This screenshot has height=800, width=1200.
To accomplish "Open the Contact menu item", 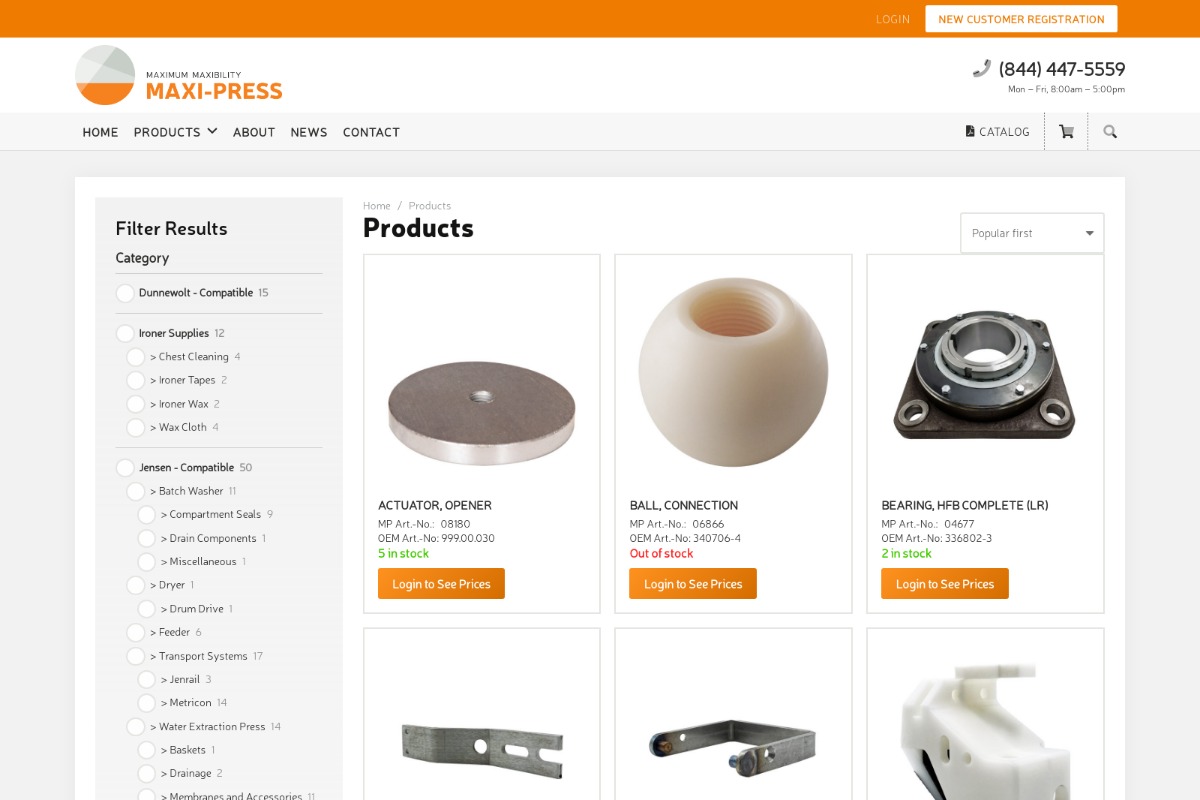I will 371,132.
